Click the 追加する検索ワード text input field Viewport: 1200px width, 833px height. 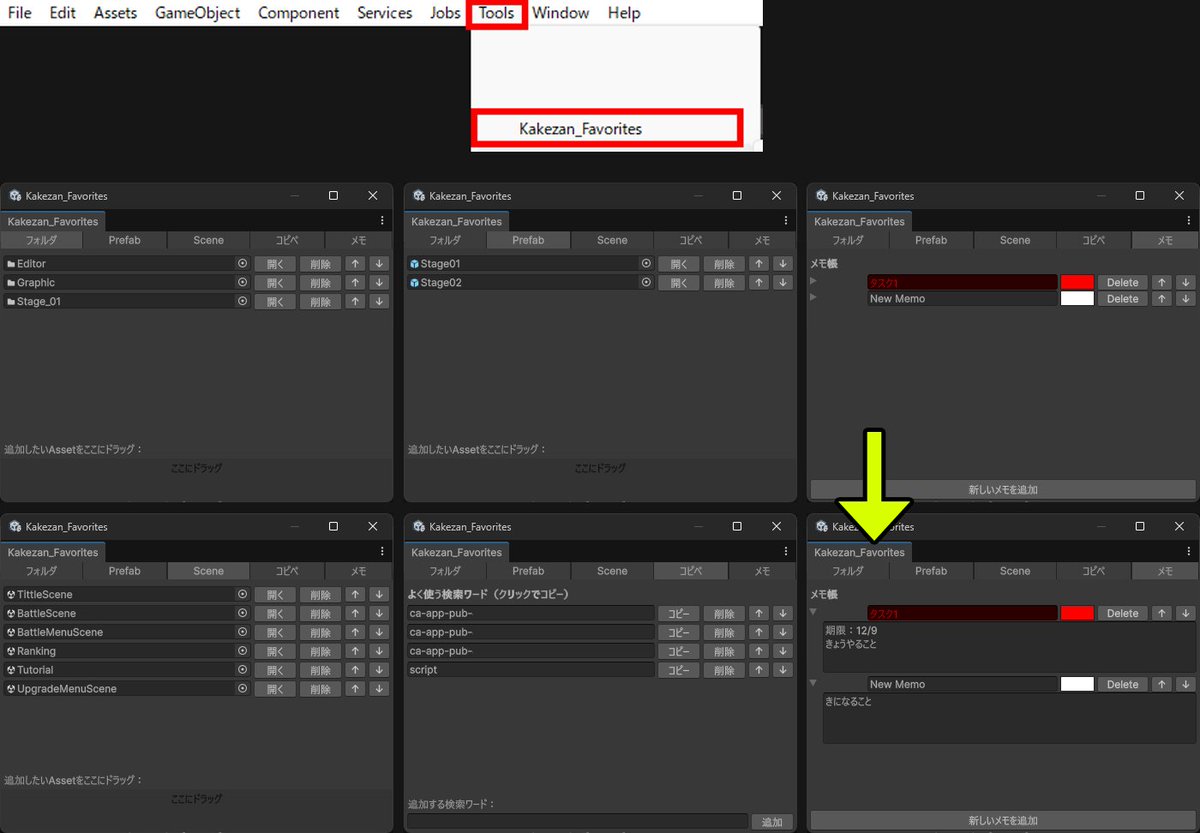577,822
